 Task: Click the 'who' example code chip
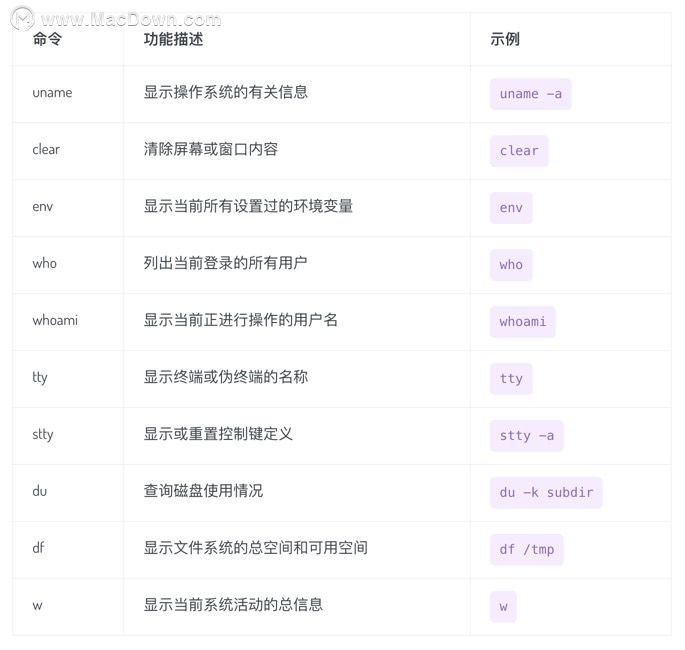511,265
